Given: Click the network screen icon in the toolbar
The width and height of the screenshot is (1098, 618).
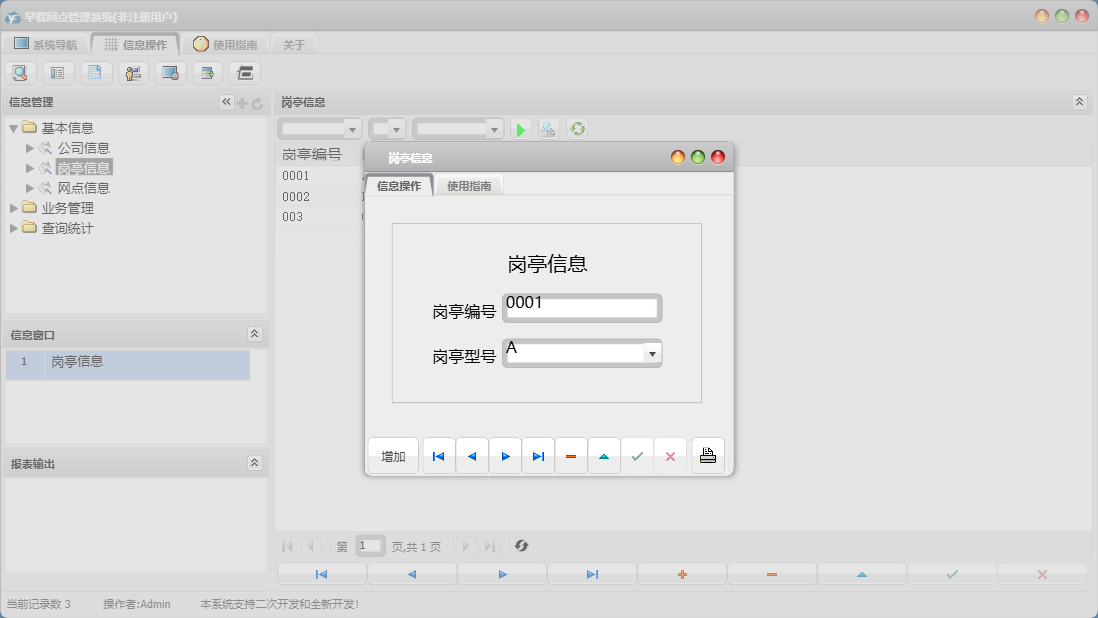Looking at the screenshot, I should coord(170,72).
